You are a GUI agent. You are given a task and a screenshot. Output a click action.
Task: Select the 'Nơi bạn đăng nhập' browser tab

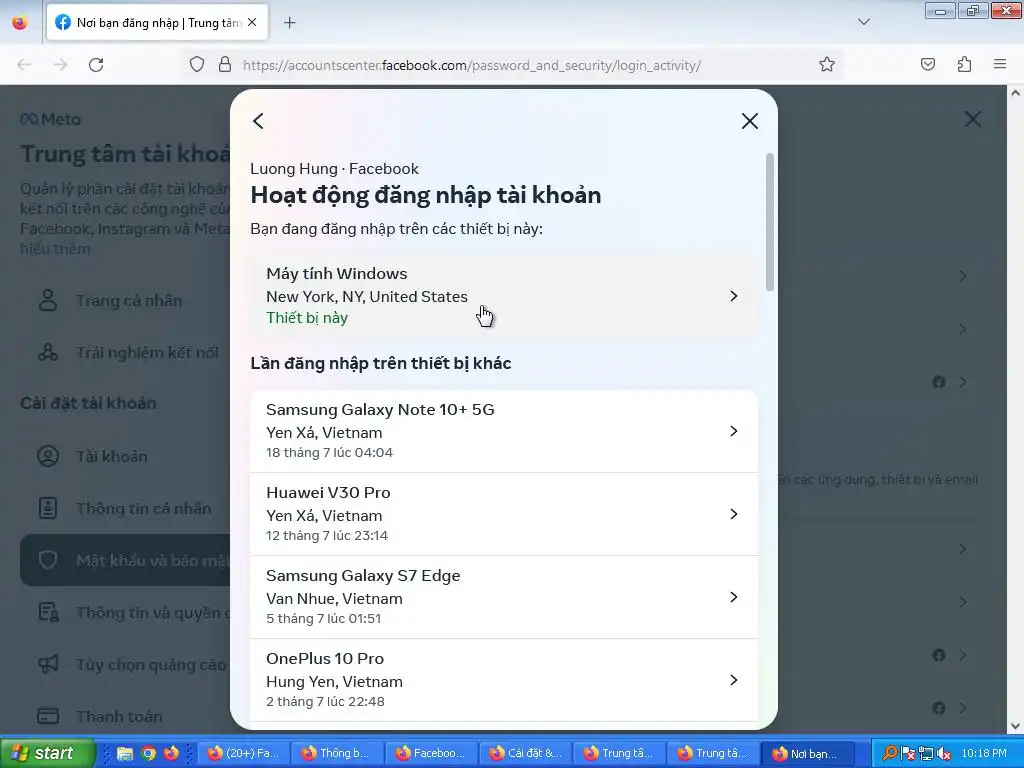pos(157,23)
